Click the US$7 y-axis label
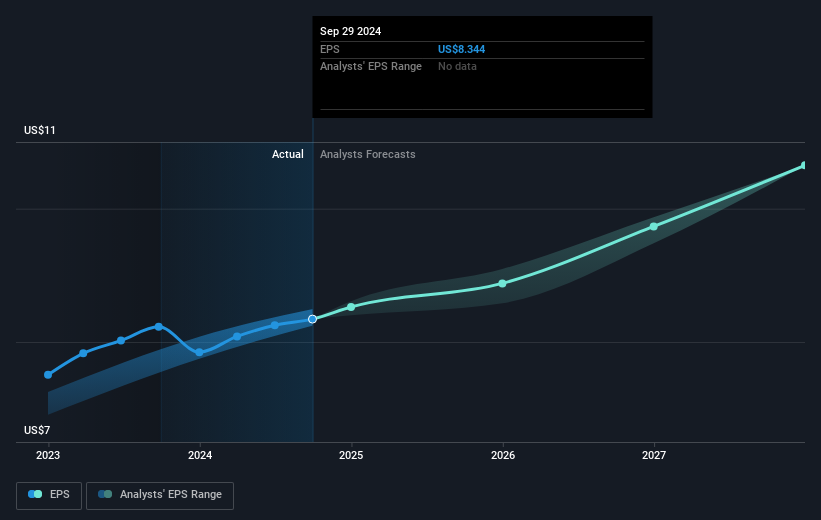The width and height of the screenshot is (821, 520). coord(37,430)
